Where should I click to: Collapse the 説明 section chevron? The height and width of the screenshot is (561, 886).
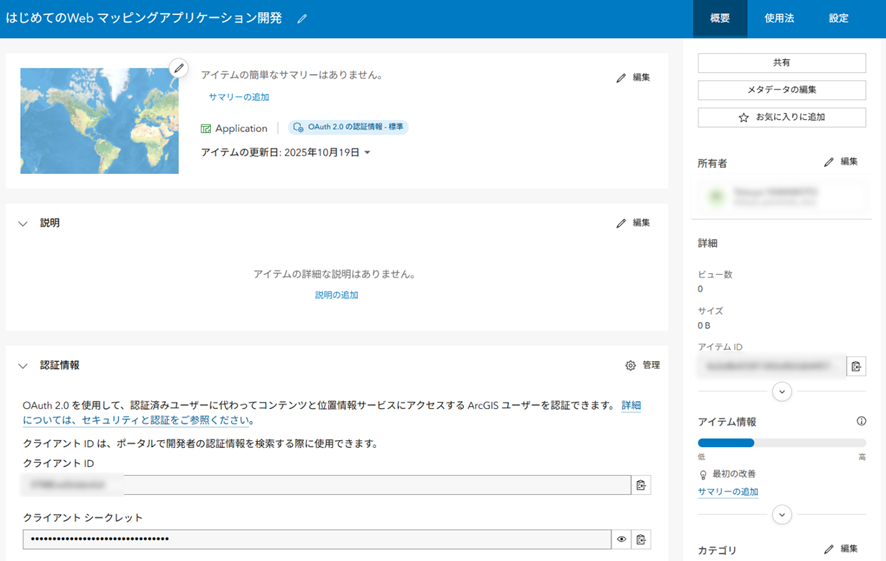click(23, 224)
